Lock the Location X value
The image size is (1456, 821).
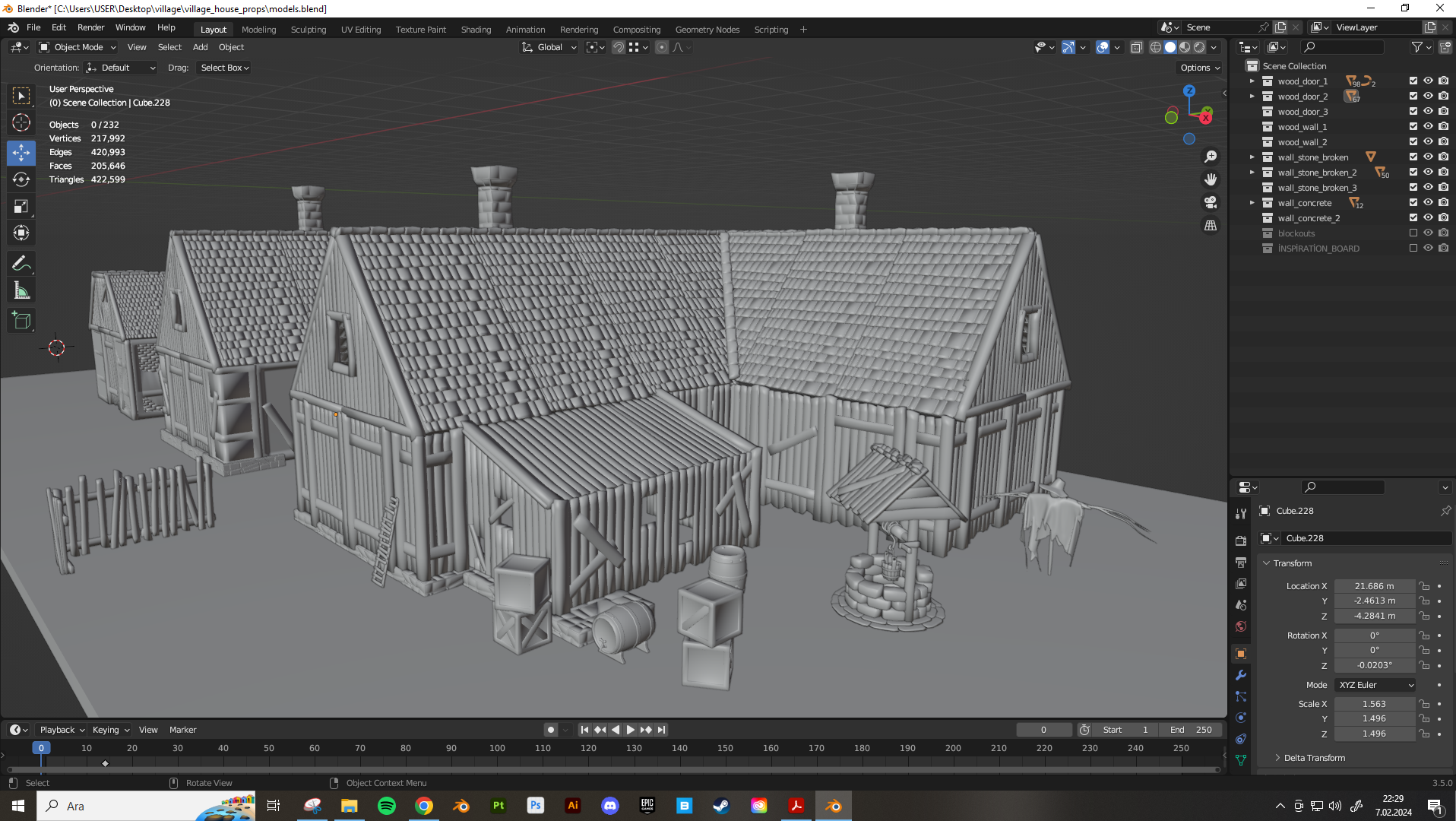coord(1425,586)
